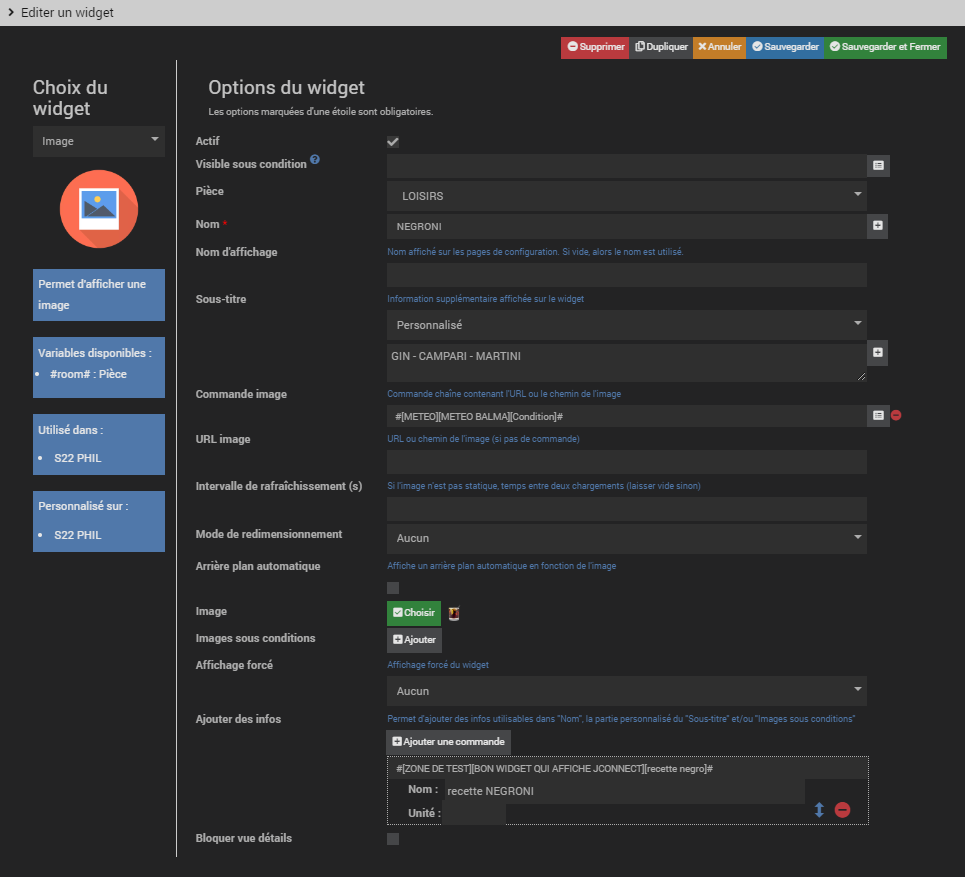The width and height of the screenshot is (965, 877).
Task: Open command picker icon for Commande image
Action: [x=878, y=415]
